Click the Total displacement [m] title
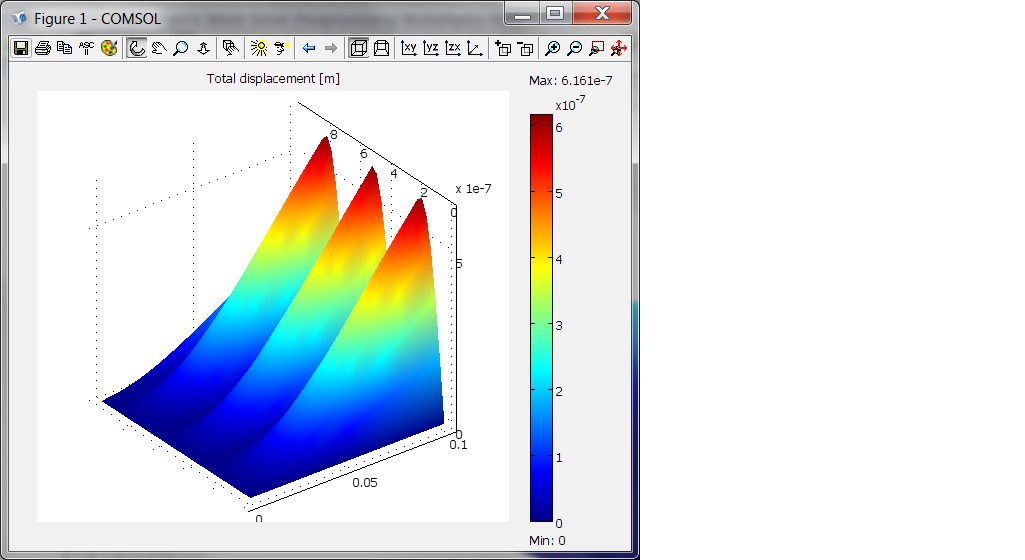 coord(273,78)
